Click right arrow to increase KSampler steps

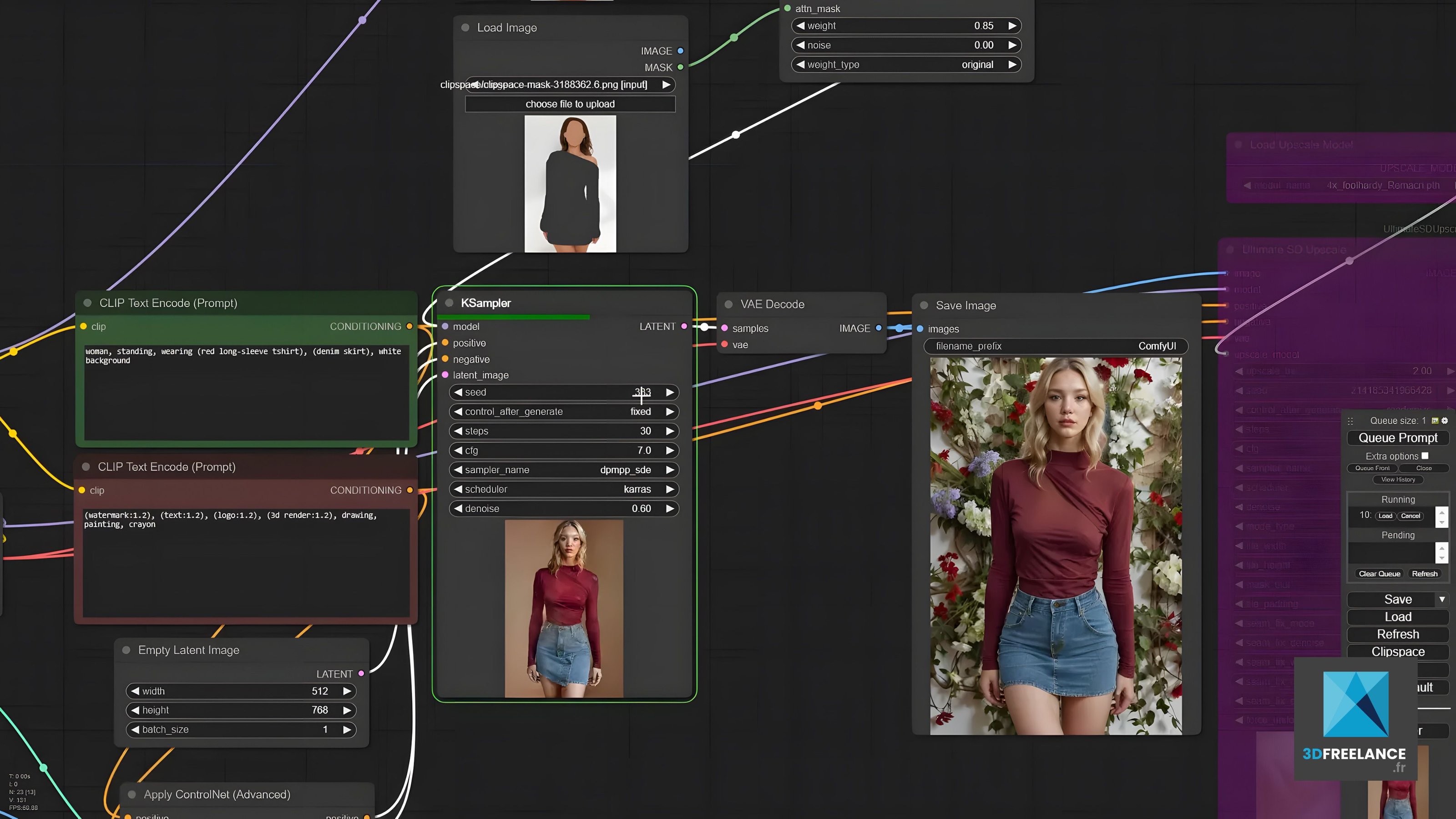[x=670, y=431]
